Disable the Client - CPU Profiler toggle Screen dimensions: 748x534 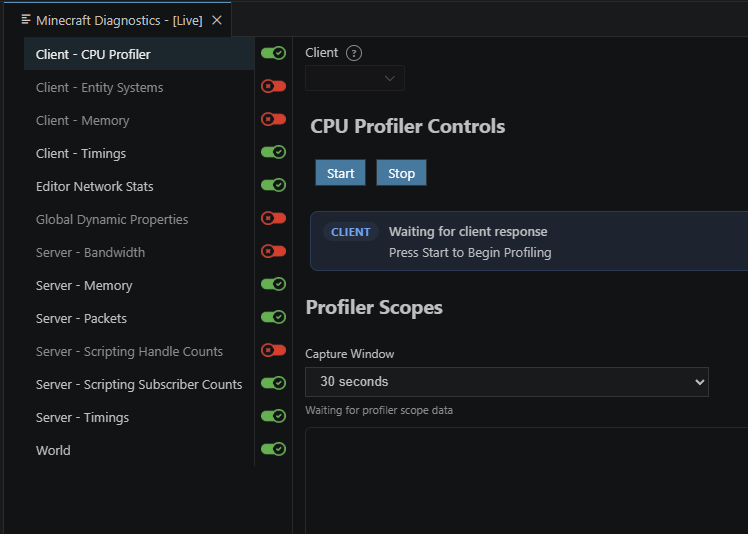(273, 53)
